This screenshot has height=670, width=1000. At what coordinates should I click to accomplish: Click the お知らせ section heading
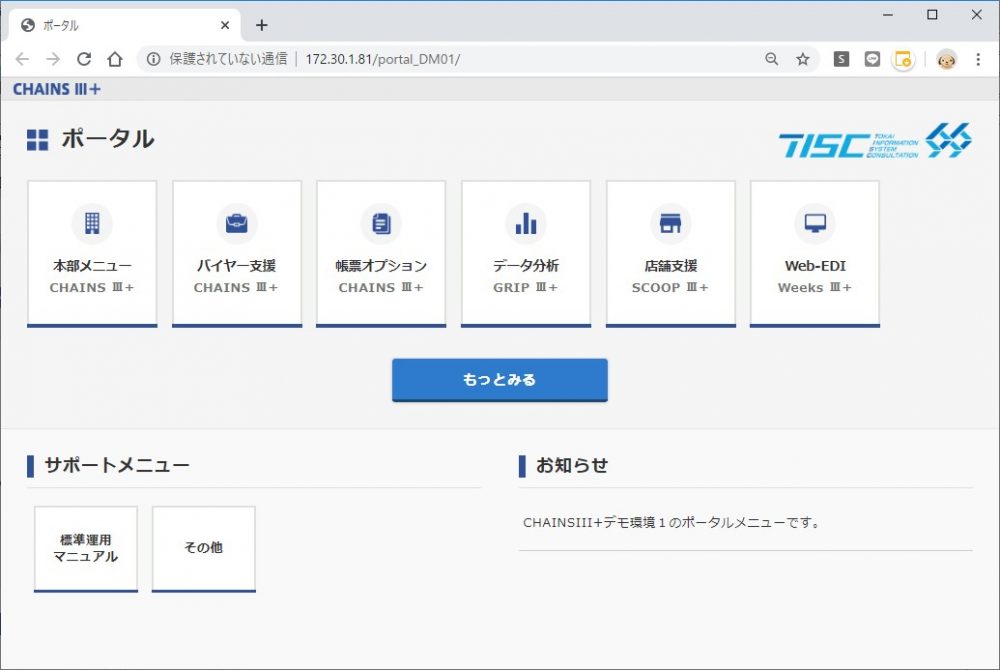[572, 465]
